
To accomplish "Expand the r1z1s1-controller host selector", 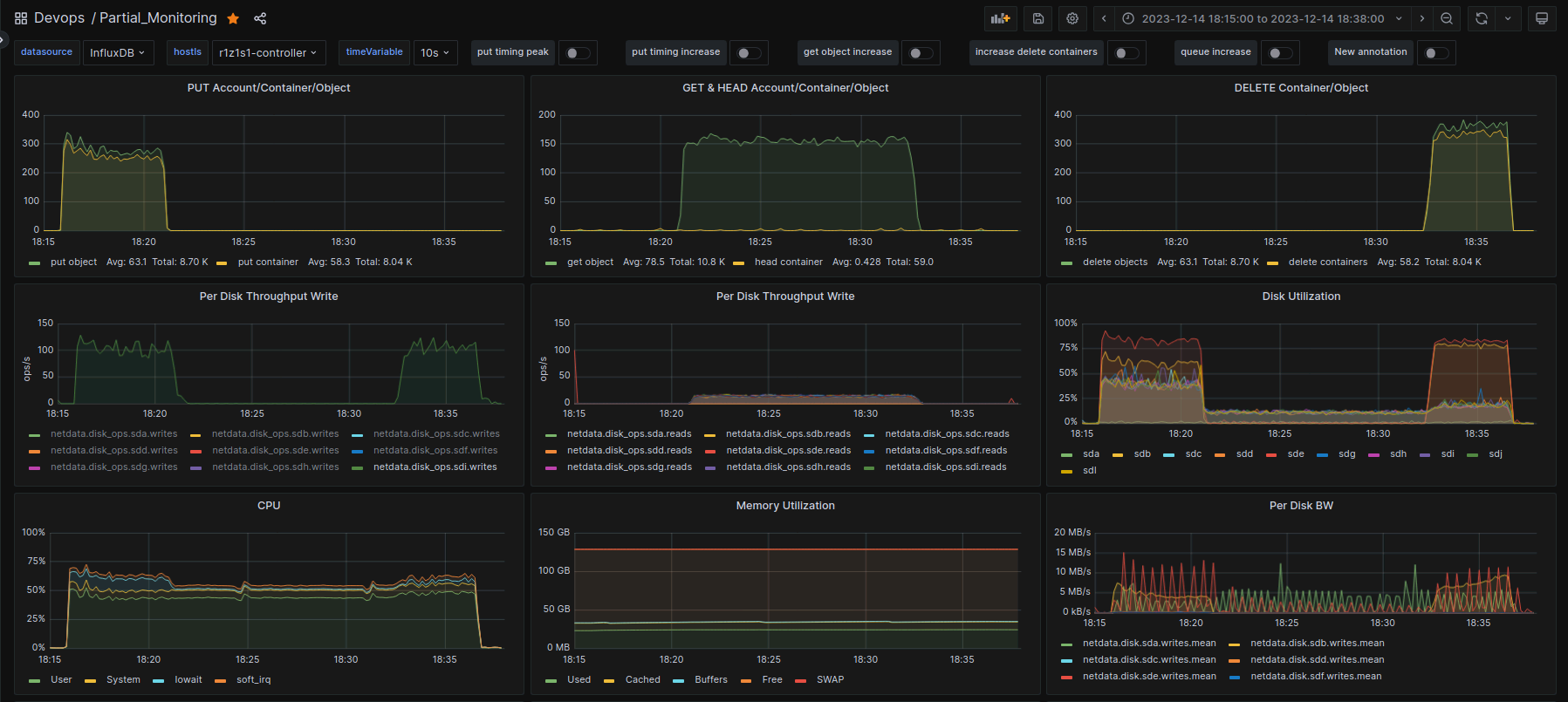I will [x=268, y=53].
